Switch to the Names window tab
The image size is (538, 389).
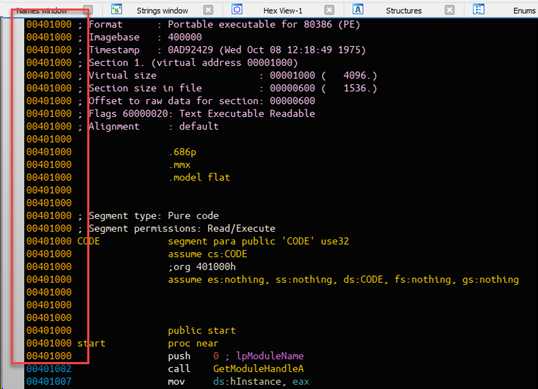coord(41,11)
